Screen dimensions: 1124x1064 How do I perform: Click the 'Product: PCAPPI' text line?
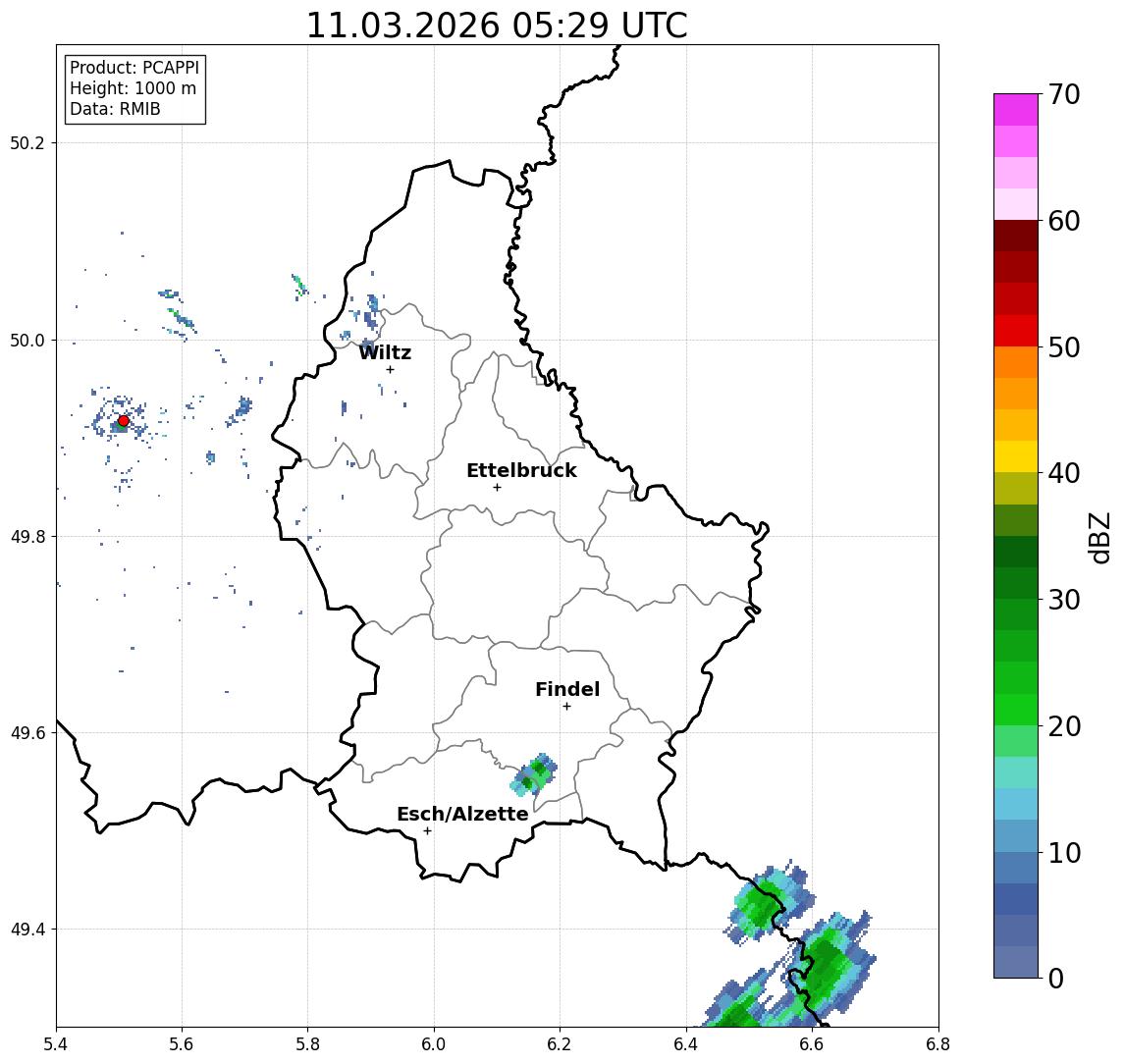[134, 68]
